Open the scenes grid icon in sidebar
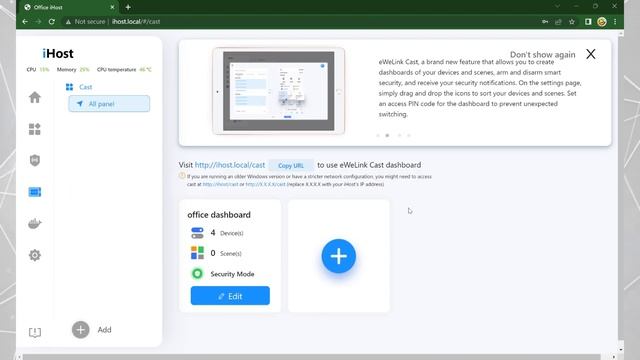Viewport: 640px width, 360px height. [35, 129]
